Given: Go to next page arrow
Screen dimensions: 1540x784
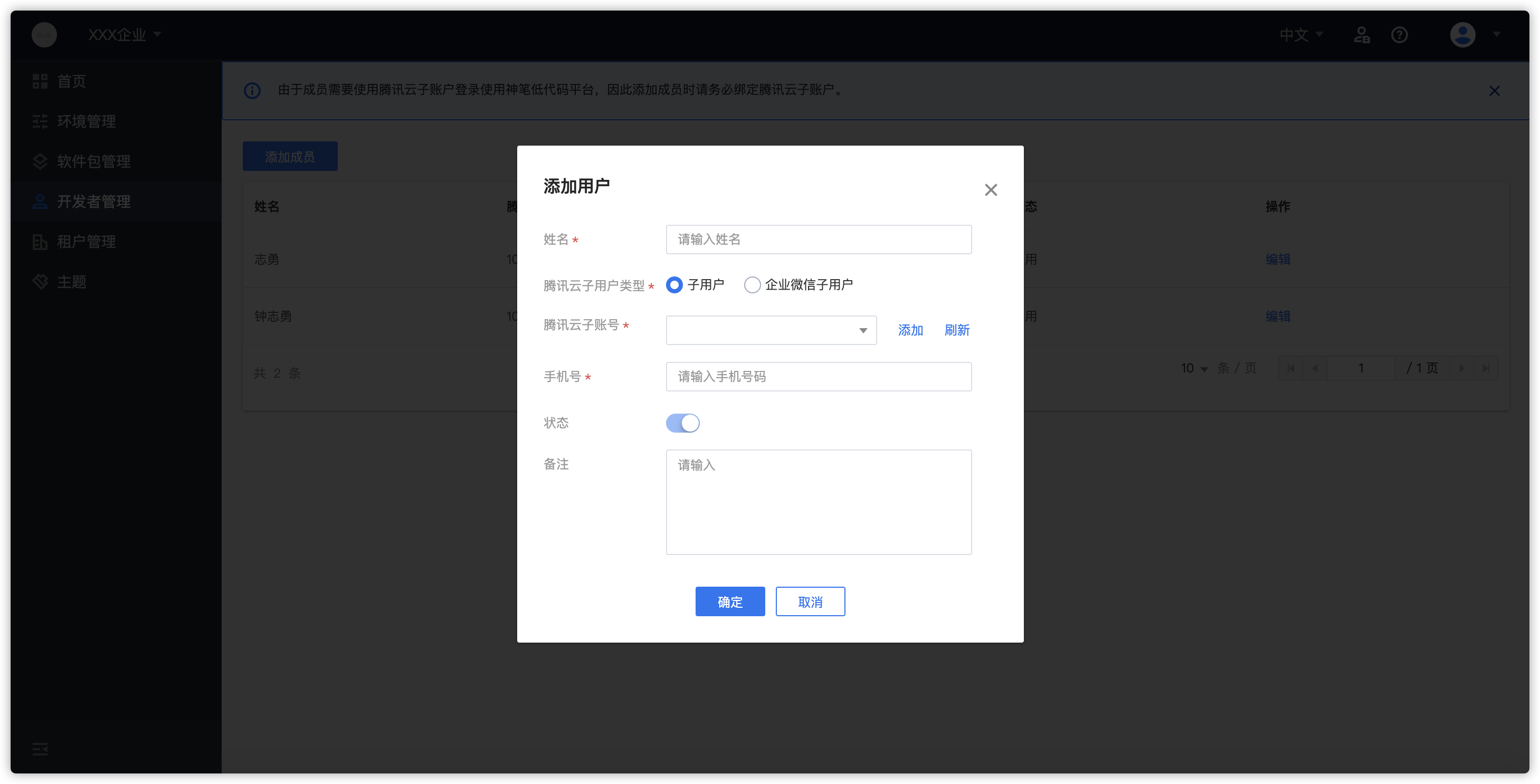Looking at the screenshot, I should pyautogui.click(x=1462, y=368).
